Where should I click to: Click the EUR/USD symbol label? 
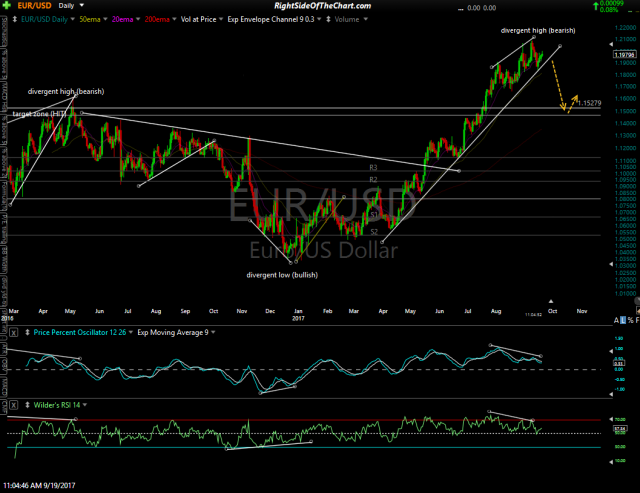pyautogui.click(x=34, y=6)
